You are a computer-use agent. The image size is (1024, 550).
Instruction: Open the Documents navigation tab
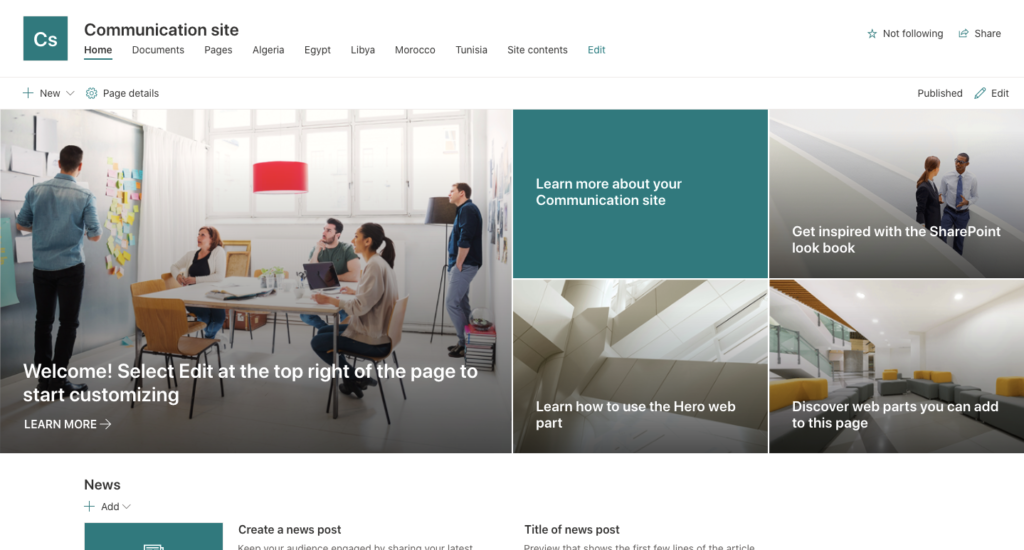[158, 50]
